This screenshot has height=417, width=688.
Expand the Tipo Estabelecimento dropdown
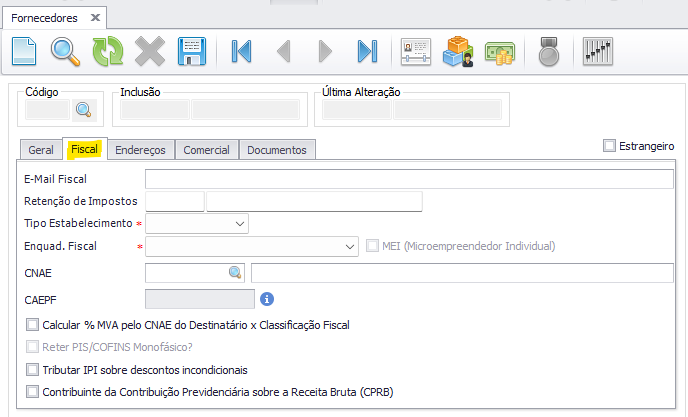tap(239, 224)
